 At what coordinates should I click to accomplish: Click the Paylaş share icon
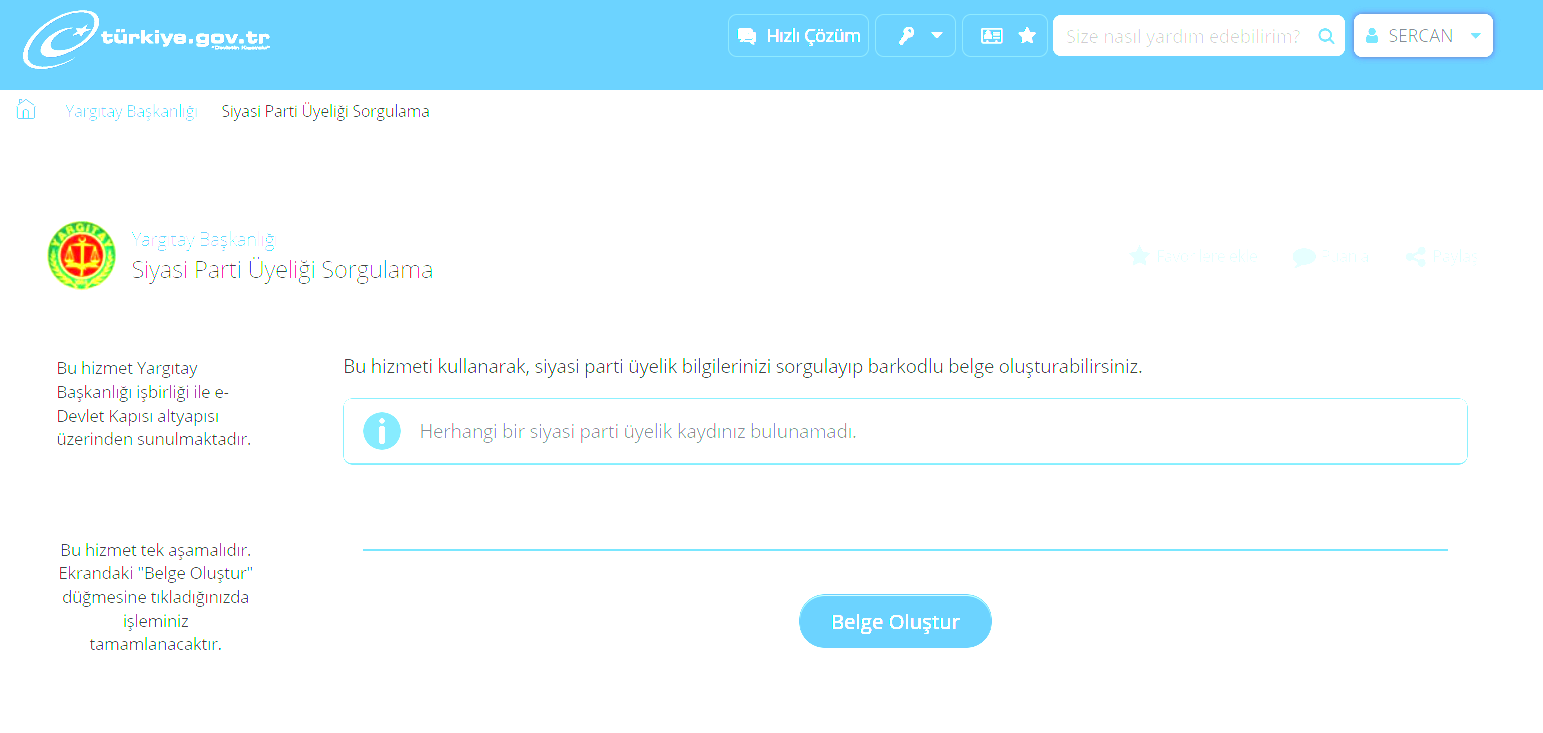[1415, 256]
